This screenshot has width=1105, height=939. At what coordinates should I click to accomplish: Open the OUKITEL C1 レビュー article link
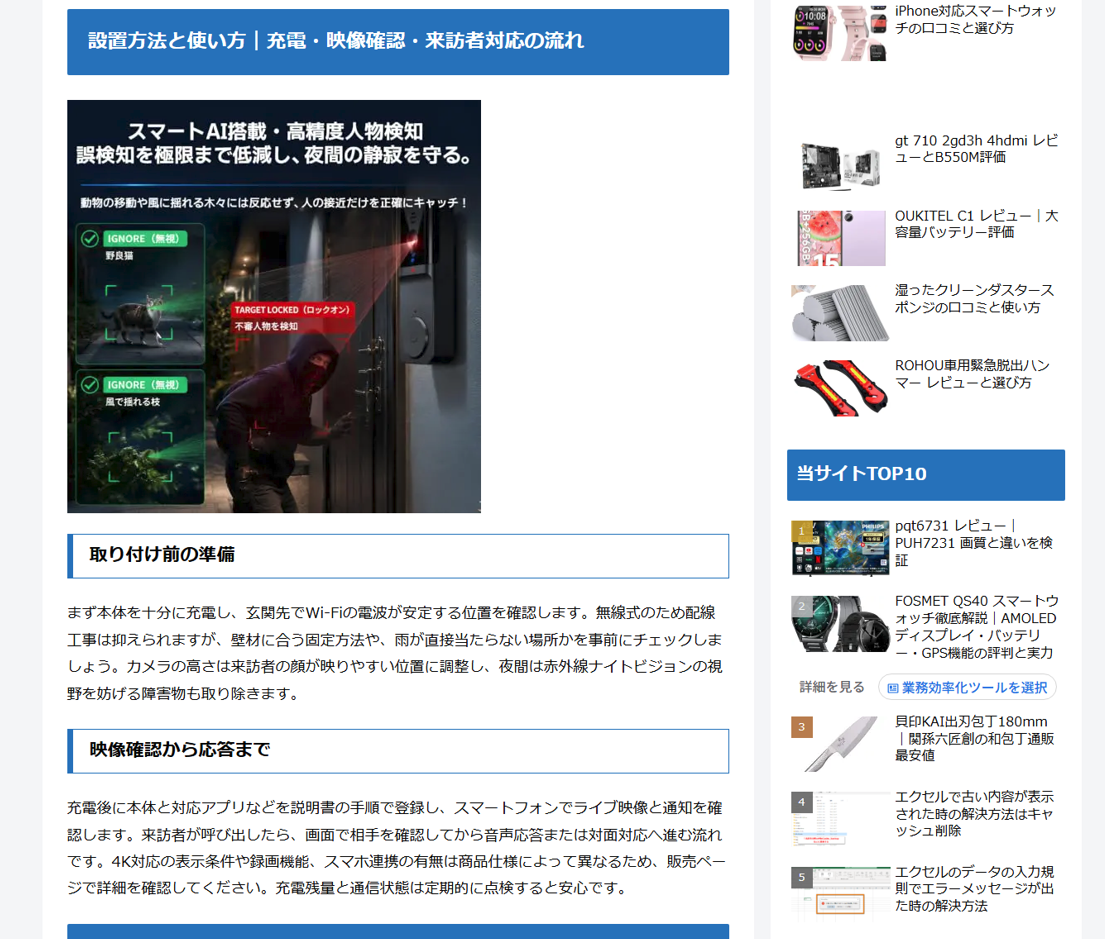pos(976,223)
